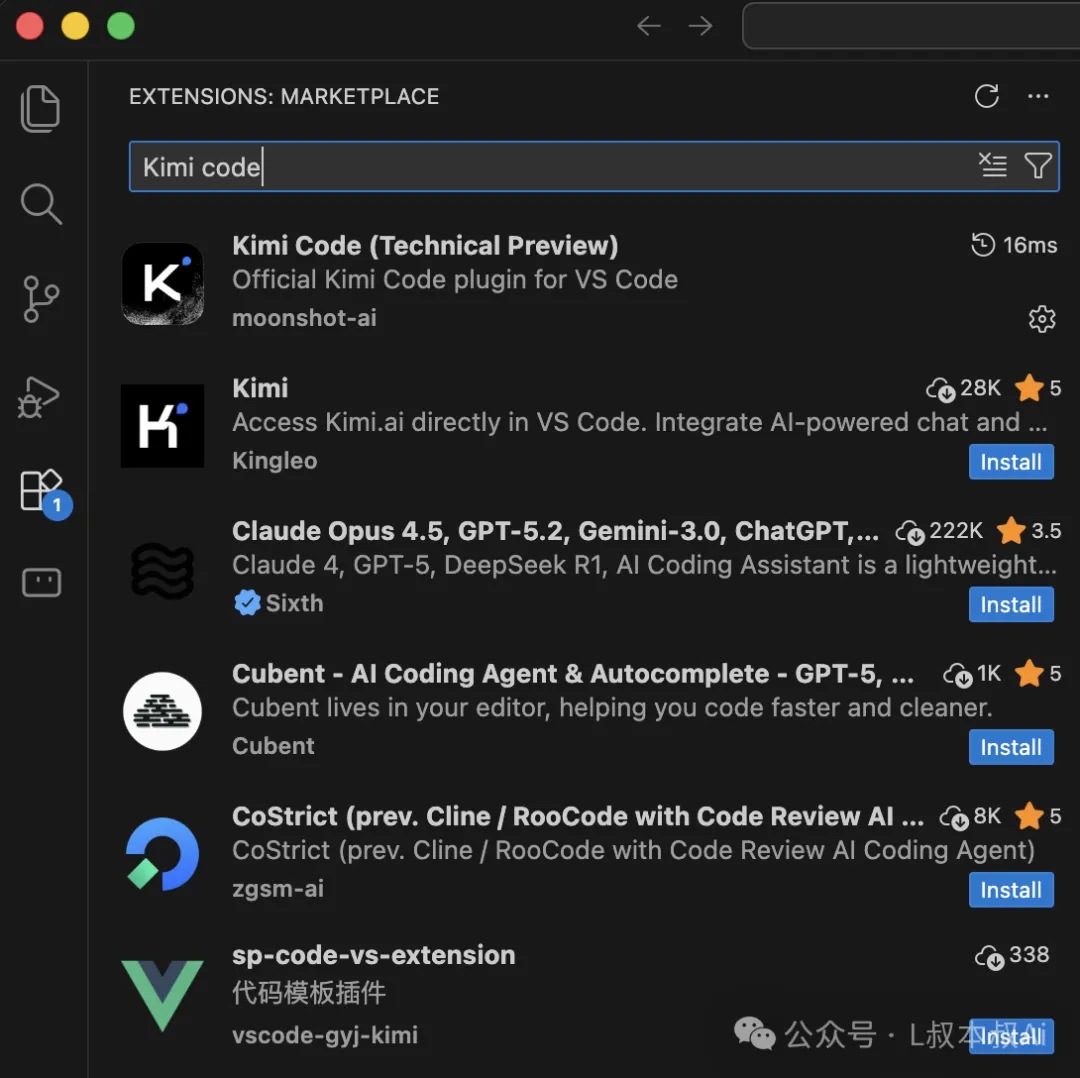Click the sp-code-vs-extension Vue logo
Image resolution: width=1080 pixels, height=1078 pixels.
(x=163, y=995)
